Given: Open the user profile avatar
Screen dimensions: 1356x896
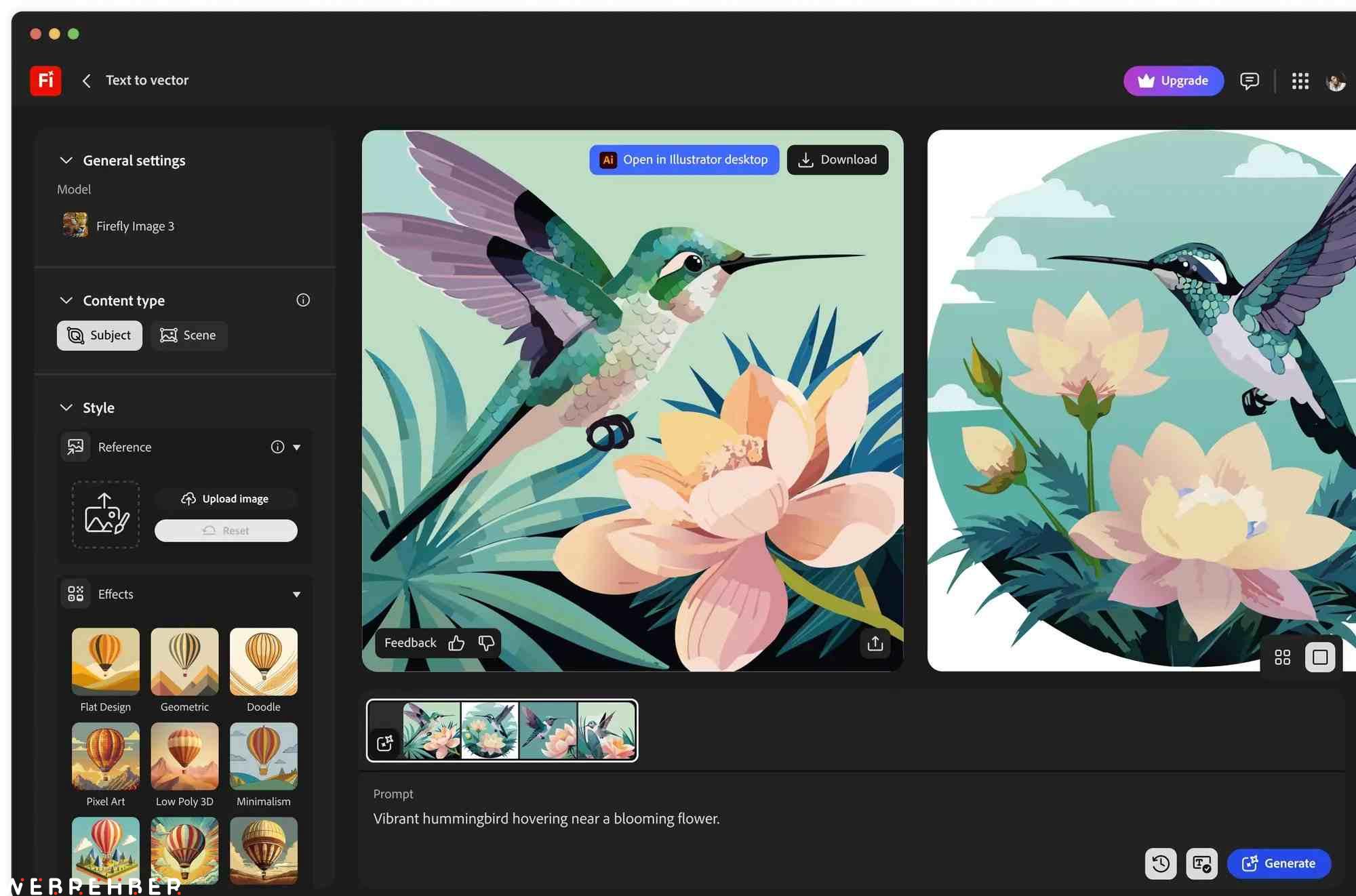Looking at the screenshot, I should (x=1336, y=81).
